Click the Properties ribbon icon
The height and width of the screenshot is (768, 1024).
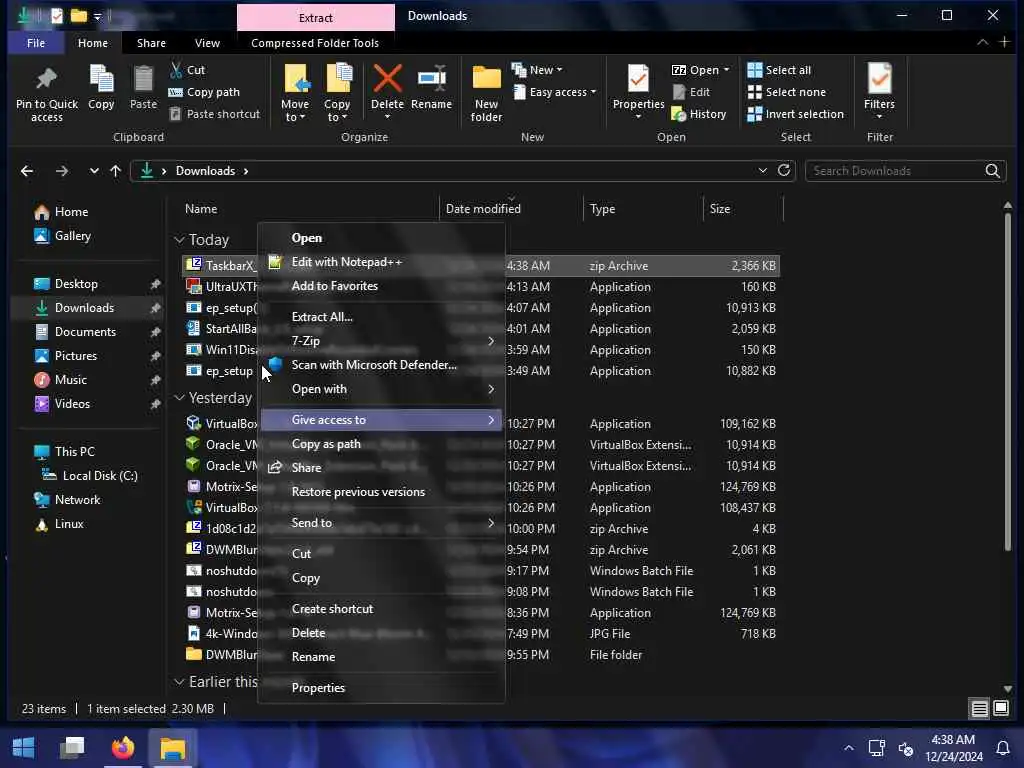pos(638,78)
